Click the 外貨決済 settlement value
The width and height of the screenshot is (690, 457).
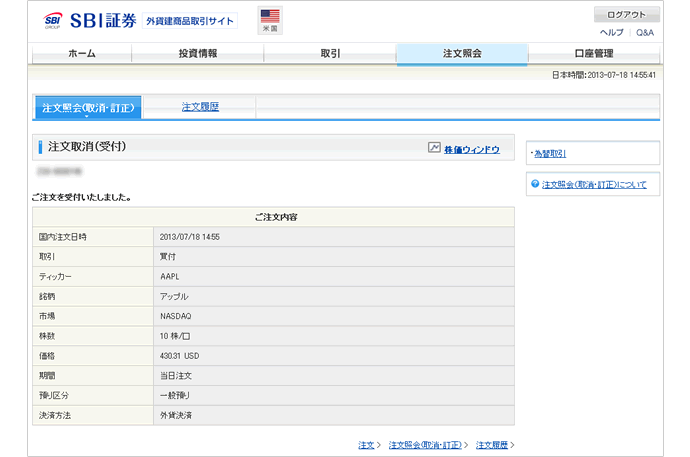click(x=176, y=415)
